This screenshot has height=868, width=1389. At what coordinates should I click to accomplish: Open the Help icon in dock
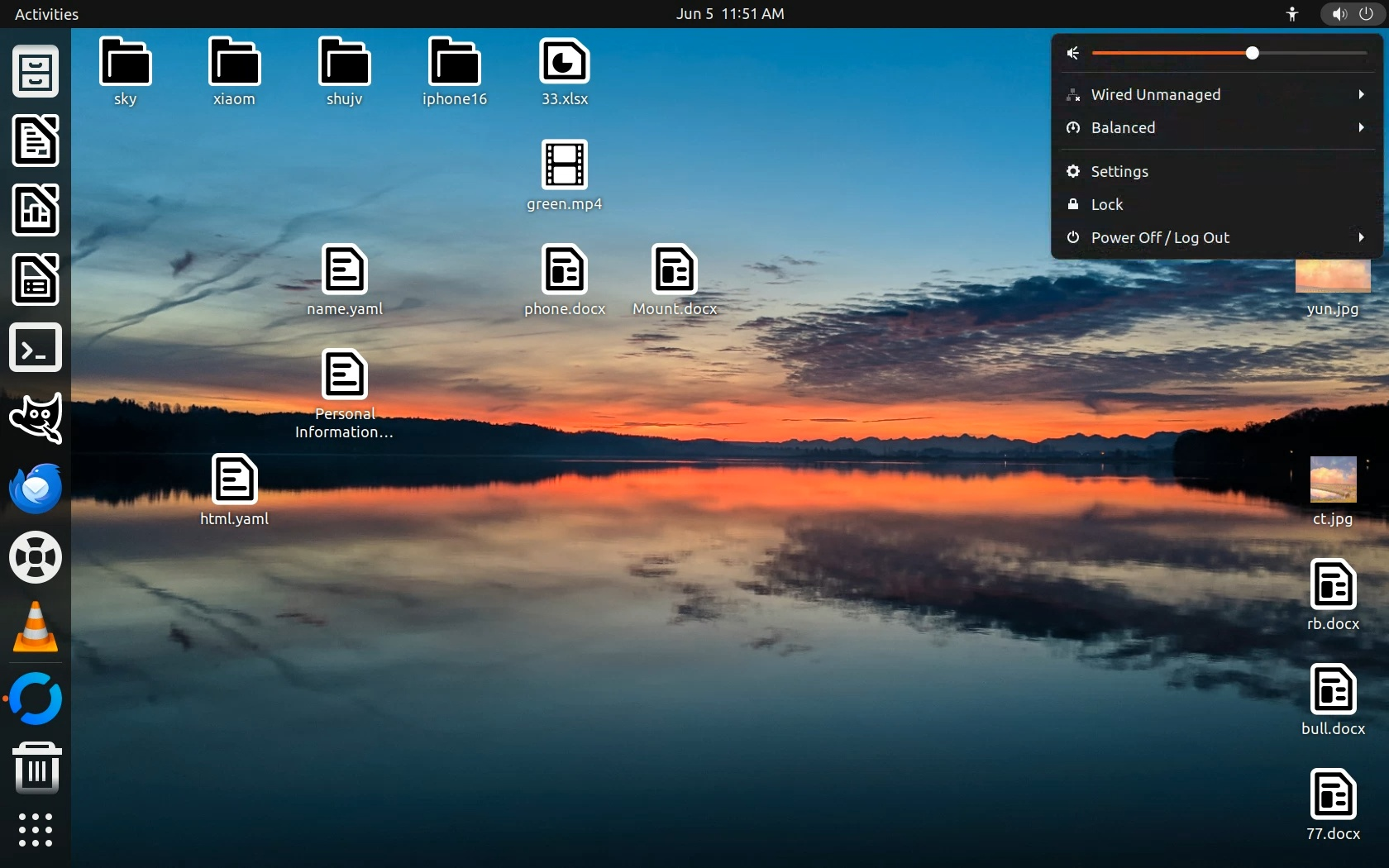click(x=36, y=558)
